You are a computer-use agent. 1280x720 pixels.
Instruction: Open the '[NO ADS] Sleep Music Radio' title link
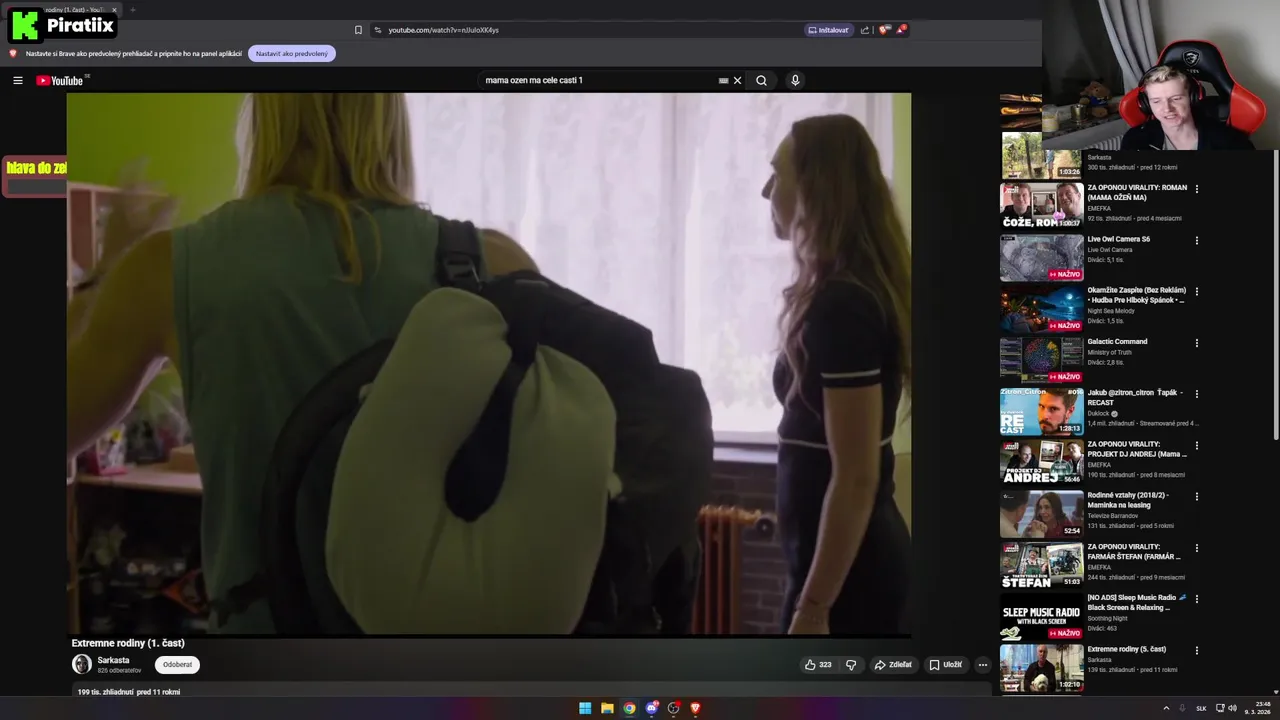point(1137,603)
